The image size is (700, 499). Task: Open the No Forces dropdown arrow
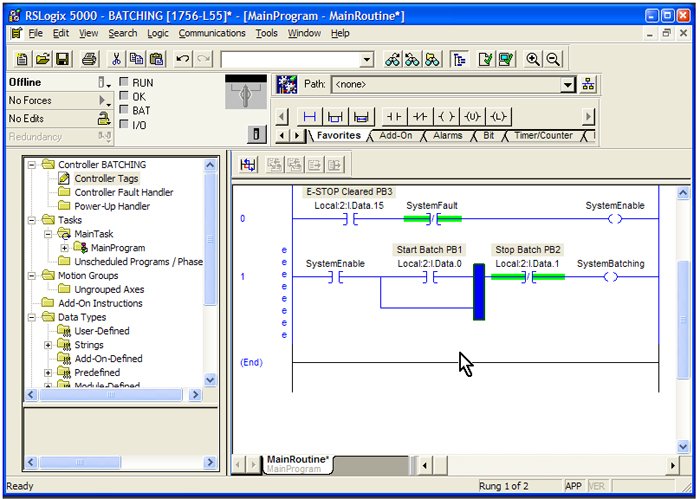click(104, 100)
